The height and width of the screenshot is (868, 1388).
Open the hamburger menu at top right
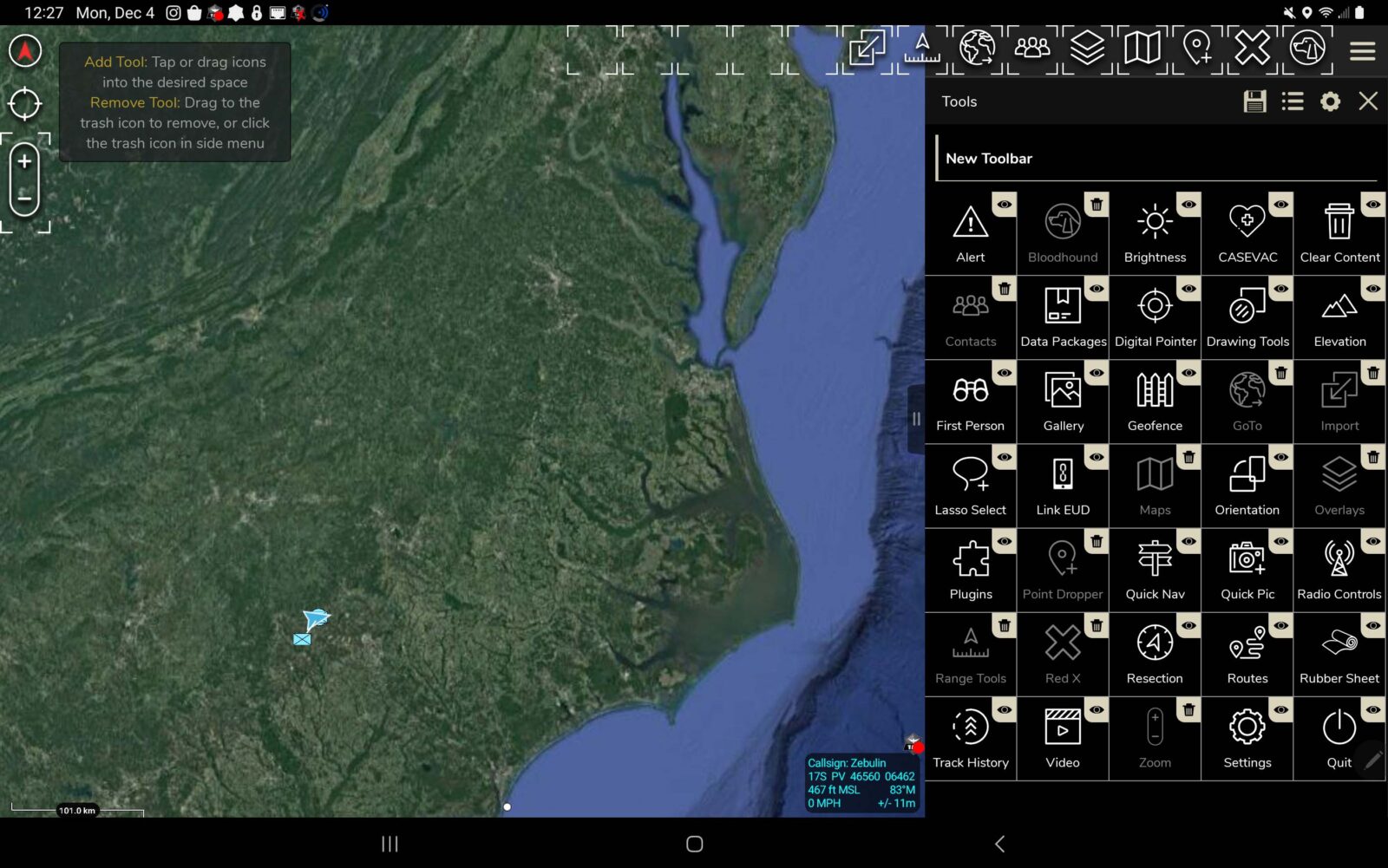1362,51
